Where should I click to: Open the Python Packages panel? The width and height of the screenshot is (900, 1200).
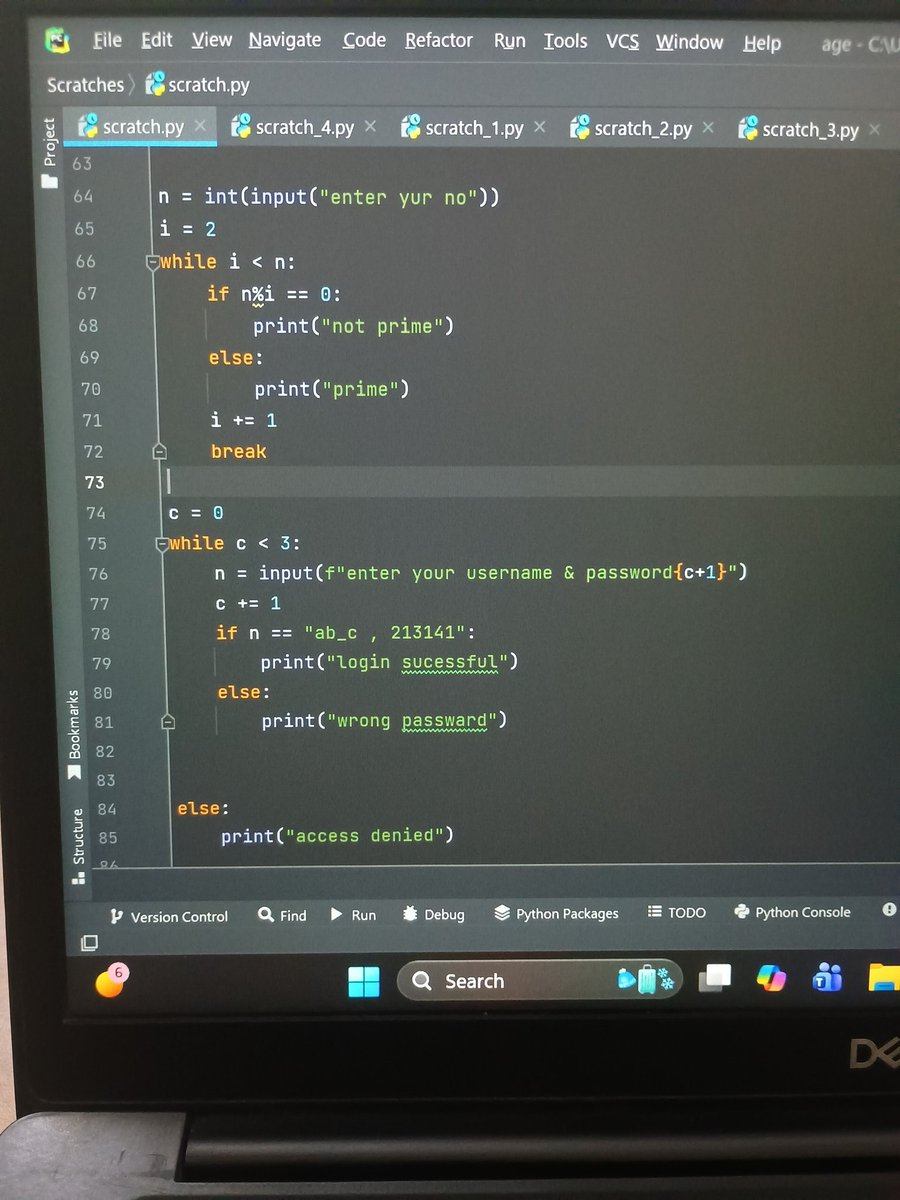tap(556, 913)
